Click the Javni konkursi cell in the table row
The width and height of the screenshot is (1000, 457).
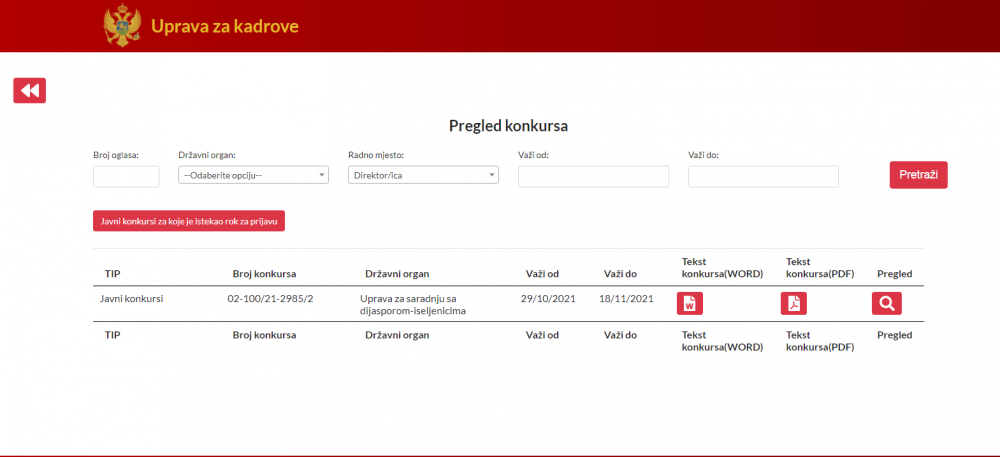[131, 298]
